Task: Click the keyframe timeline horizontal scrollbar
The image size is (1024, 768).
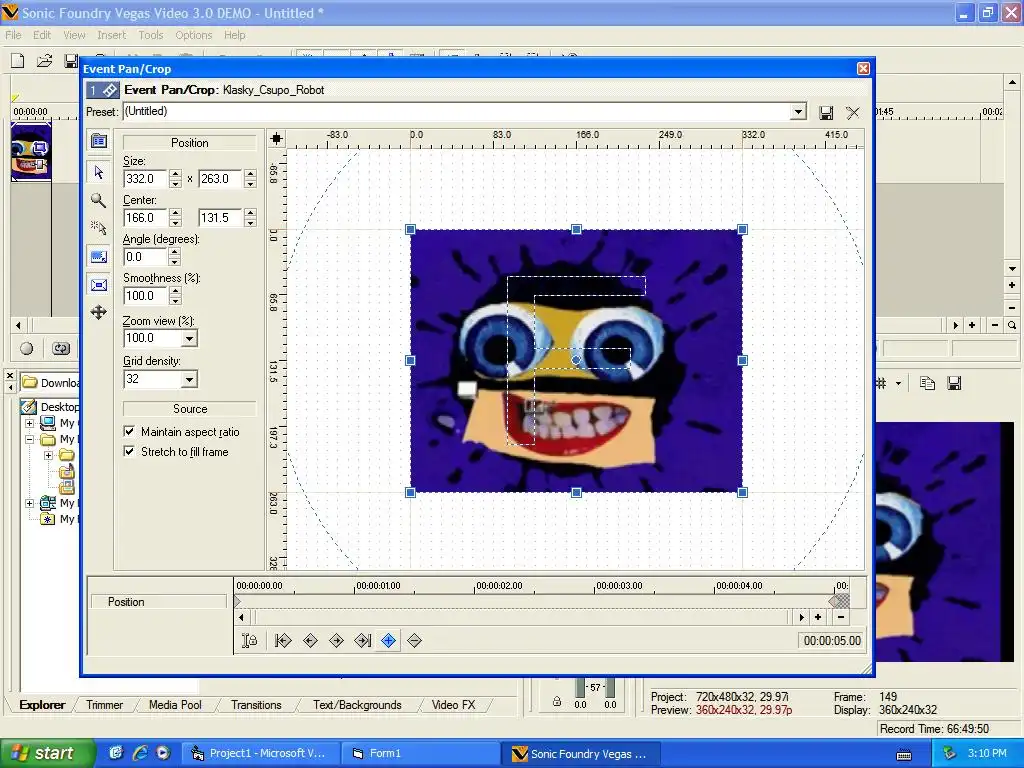Action: (x=521, y=617)
